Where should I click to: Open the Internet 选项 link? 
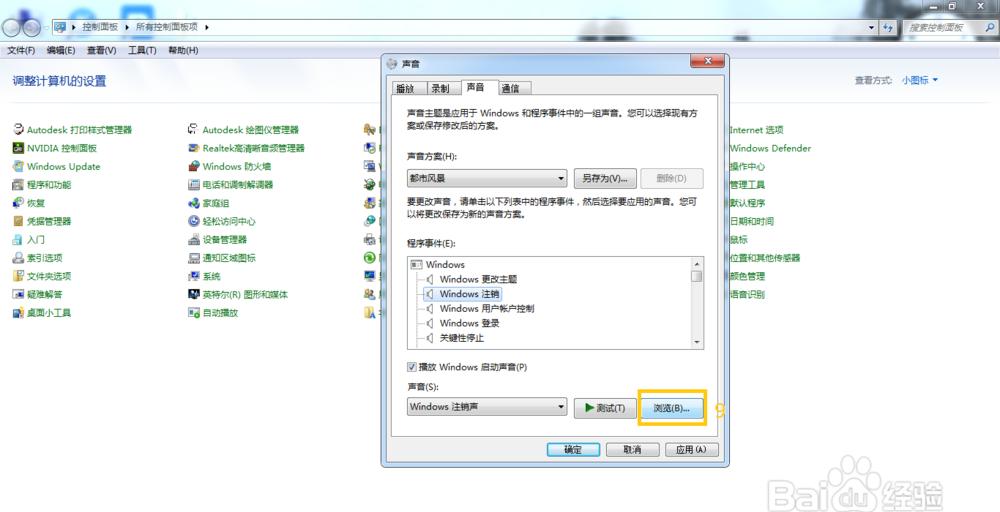(x=756, y=129)
